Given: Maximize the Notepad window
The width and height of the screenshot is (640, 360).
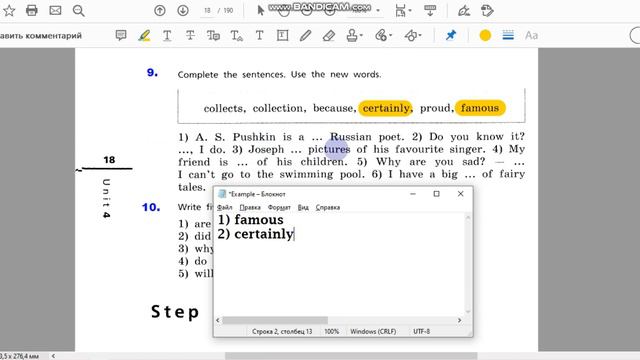Looking at the screenshot, I should point(436,194).
